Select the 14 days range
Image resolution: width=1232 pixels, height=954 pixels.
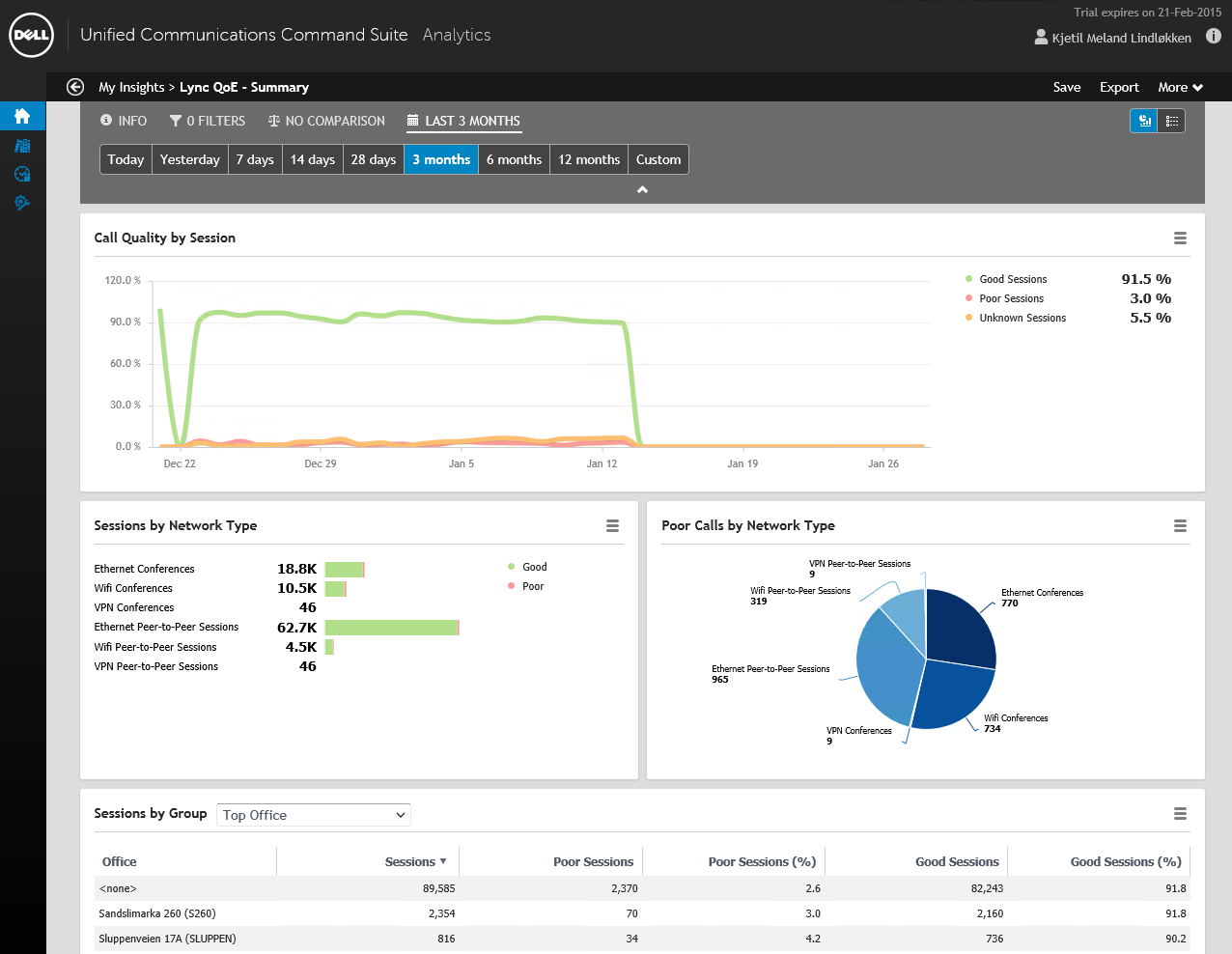pyautogui.click(x=313, y=159)
